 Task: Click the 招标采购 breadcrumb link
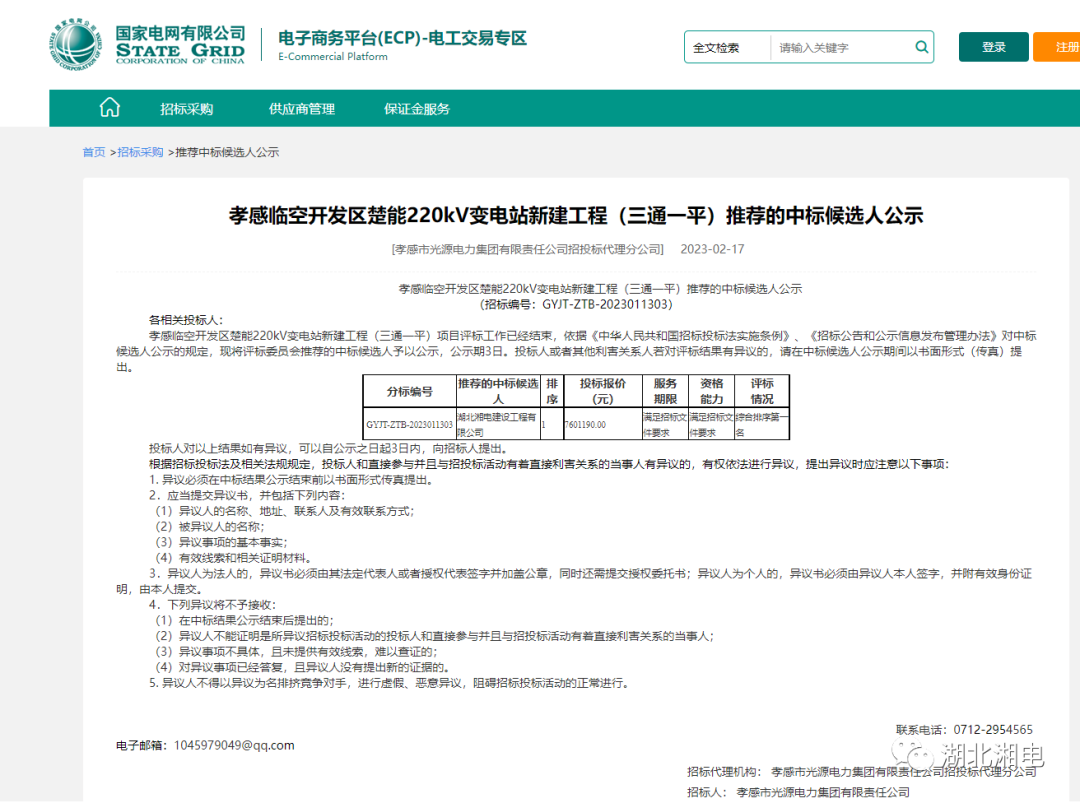click(141, 151)
